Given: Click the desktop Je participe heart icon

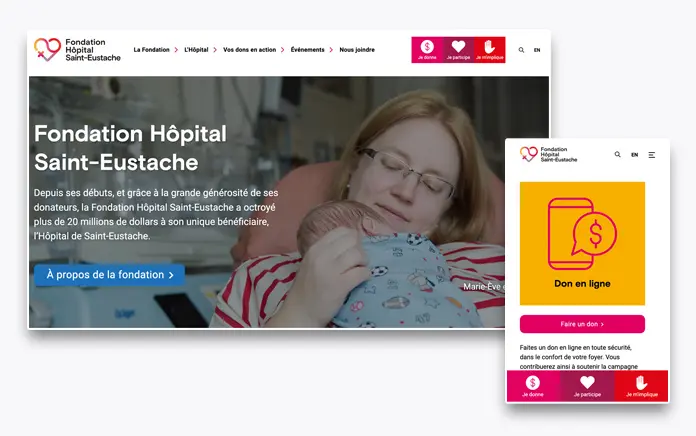Looking at the screenshot, I should point(458,46).
